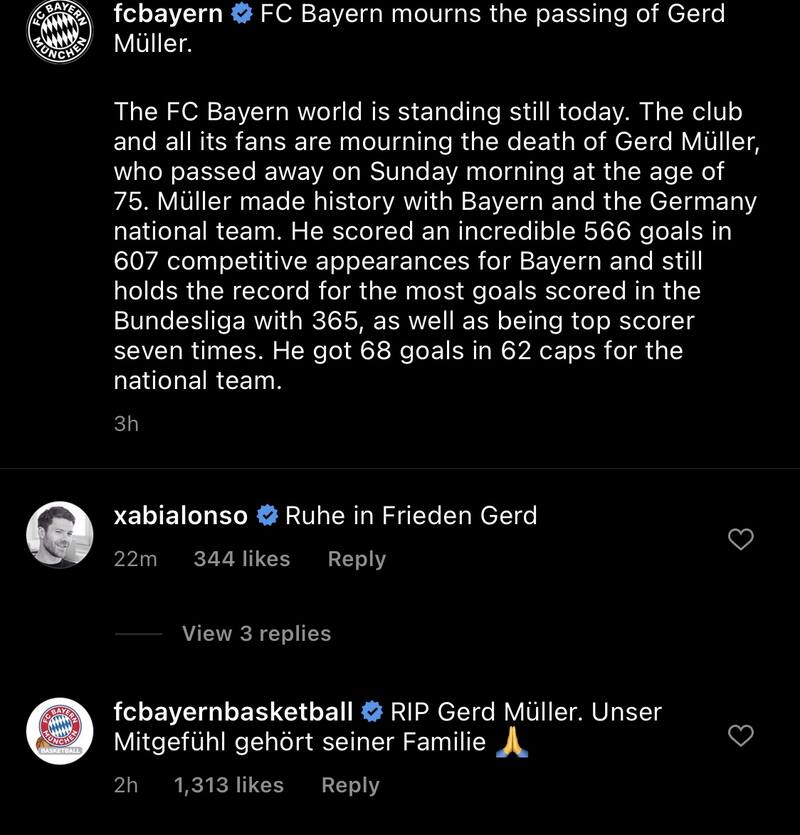View the 1,313 likes list

(x=228, y=785)
